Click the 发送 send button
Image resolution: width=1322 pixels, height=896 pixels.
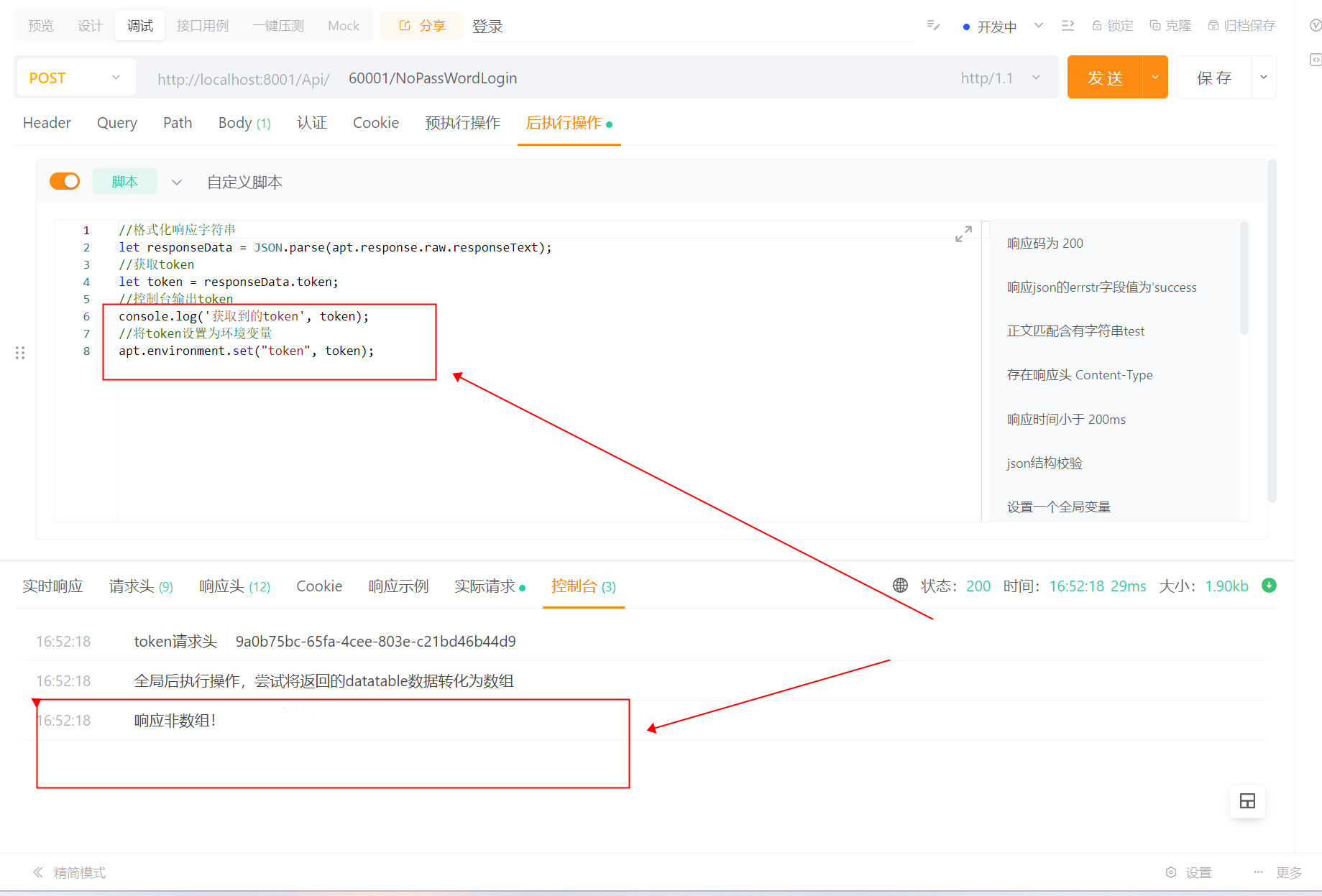pyautogui.click(x=1105, y=77)
